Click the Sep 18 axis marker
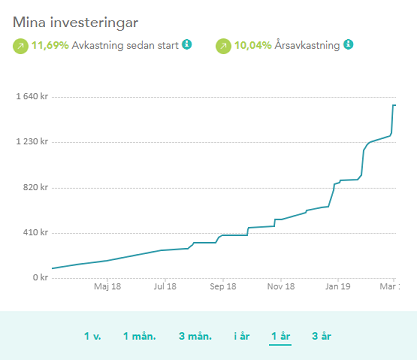Viewport: 417px width, 360px height. [x=223, y=286]
